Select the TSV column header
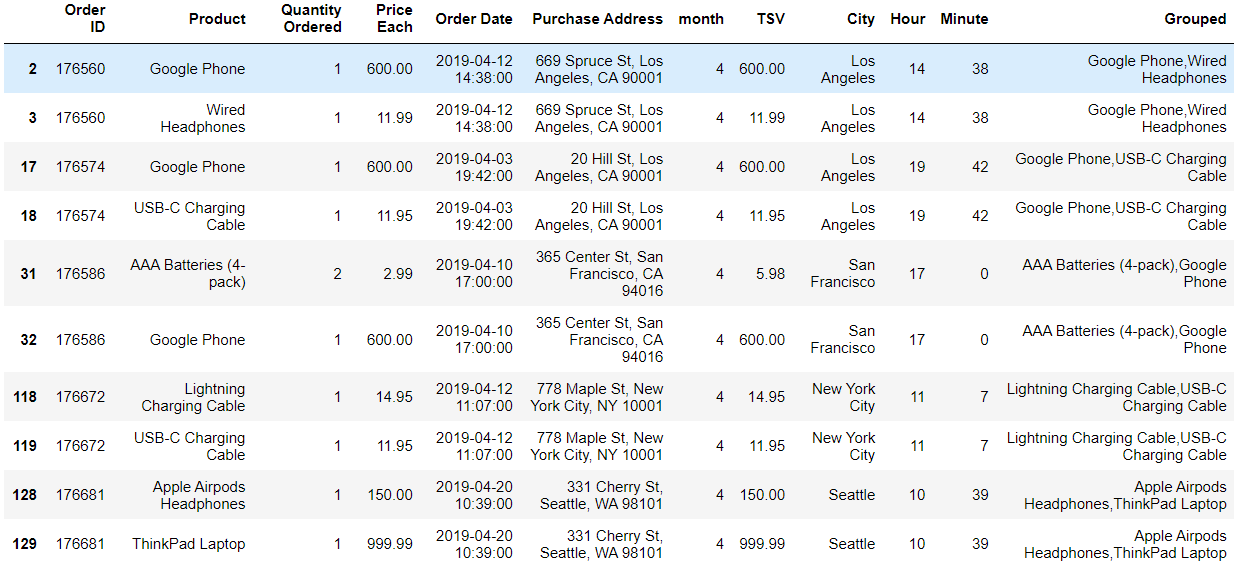This screenshot has height=567, width=1241. (x=770, y=19)
